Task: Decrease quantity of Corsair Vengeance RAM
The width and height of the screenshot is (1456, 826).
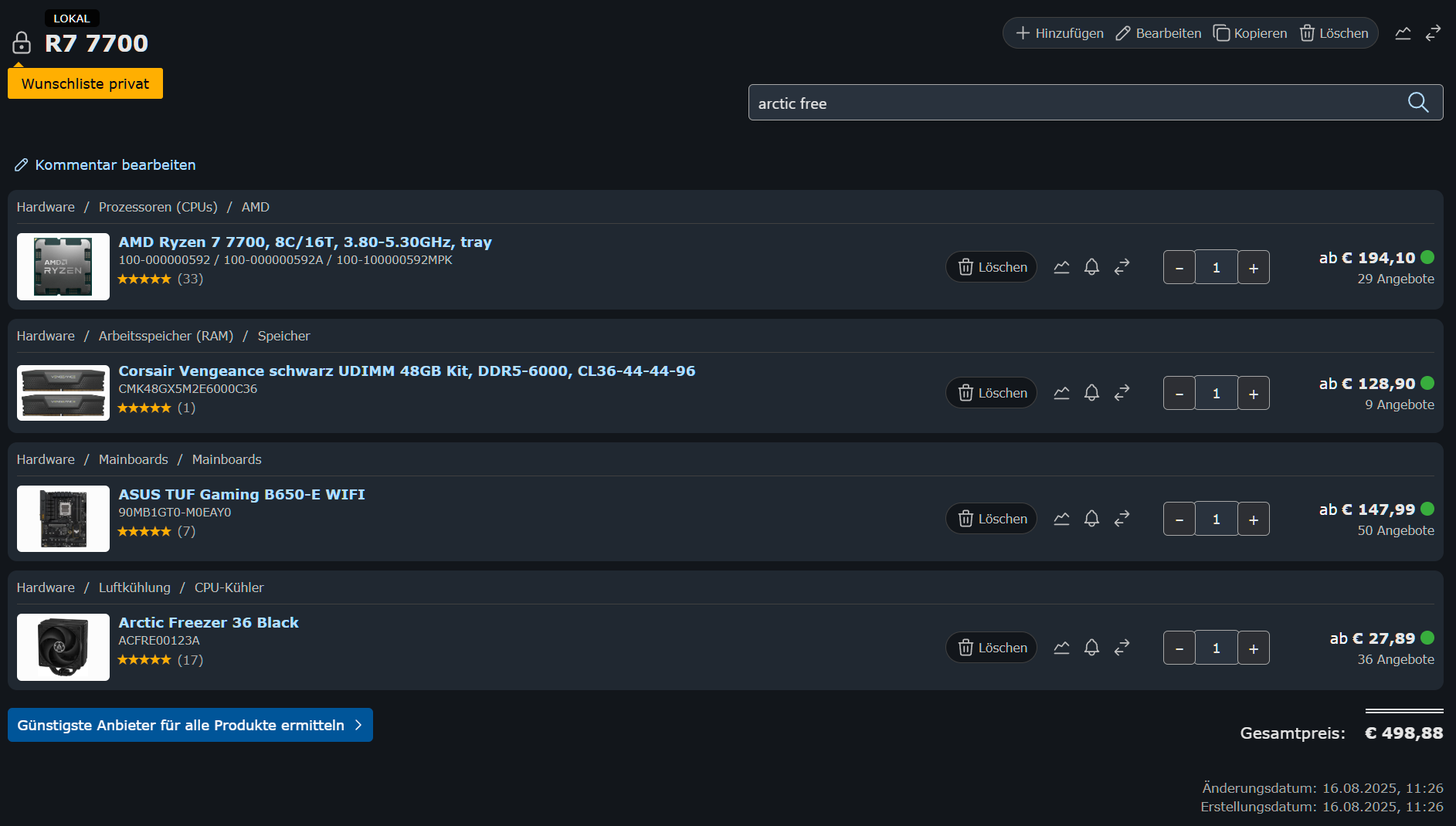Action: (x=1179, y=393)
